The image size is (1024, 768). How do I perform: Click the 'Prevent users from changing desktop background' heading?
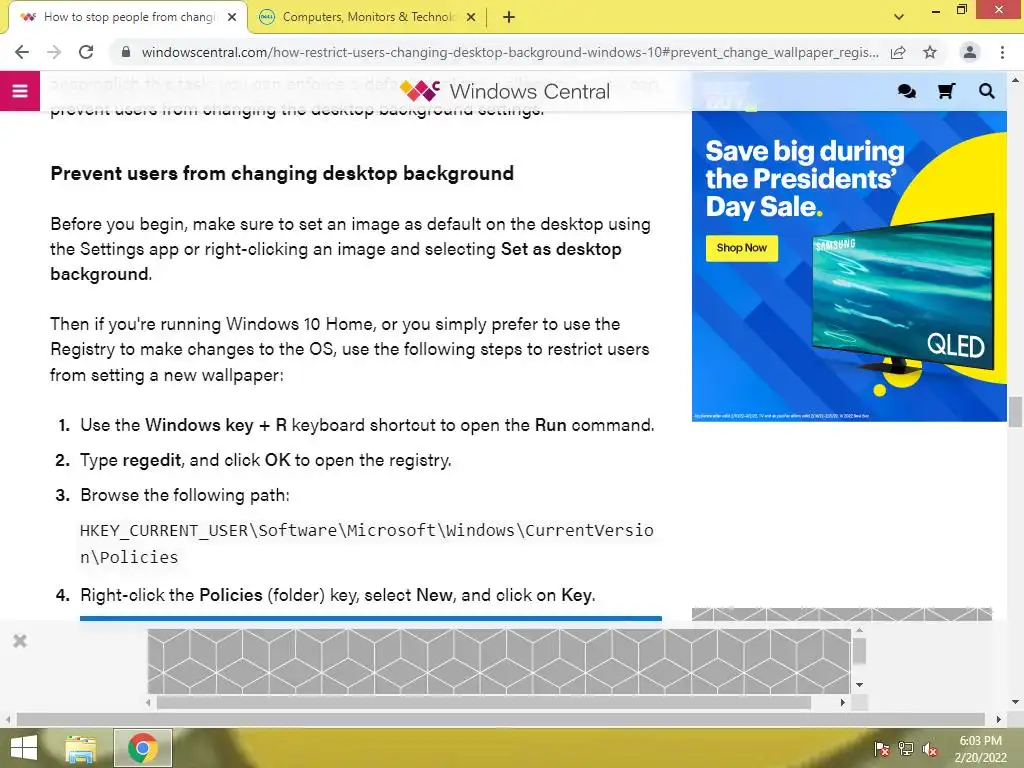[x=282, y=173]
